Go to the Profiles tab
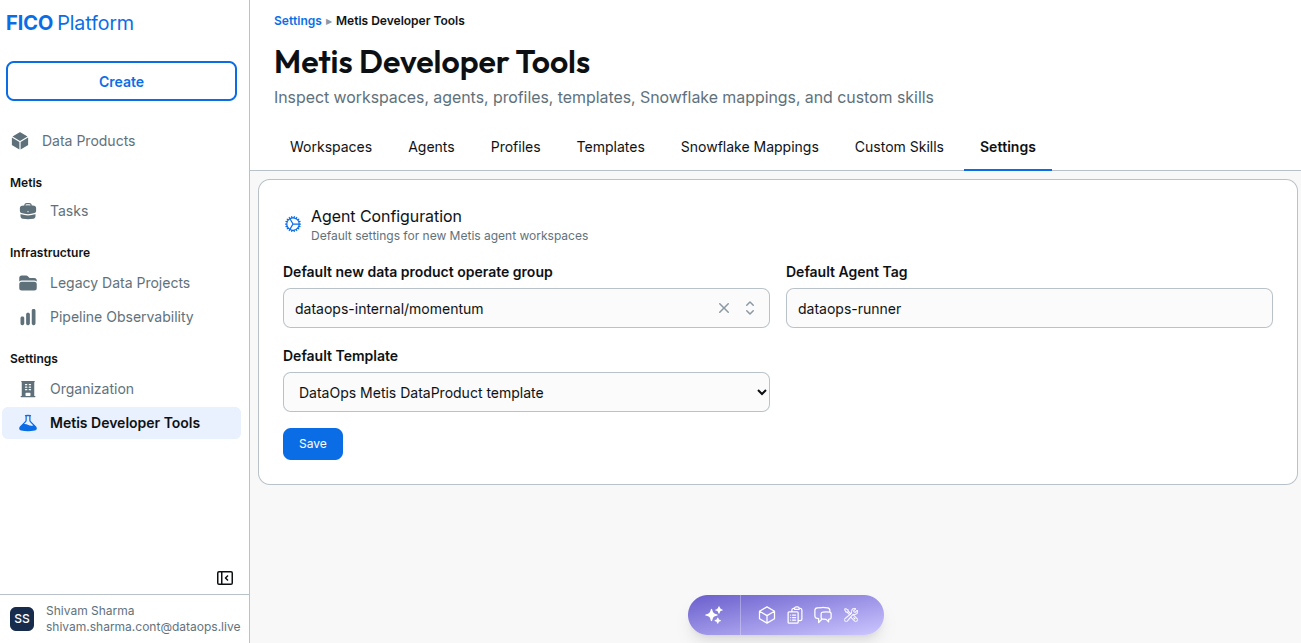 (516, 147)
